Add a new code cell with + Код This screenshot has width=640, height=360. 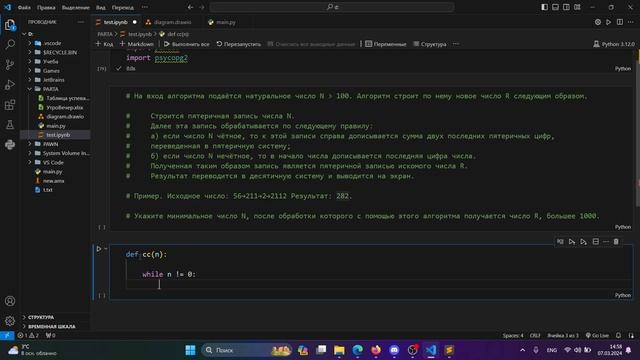tap(104, 44)
